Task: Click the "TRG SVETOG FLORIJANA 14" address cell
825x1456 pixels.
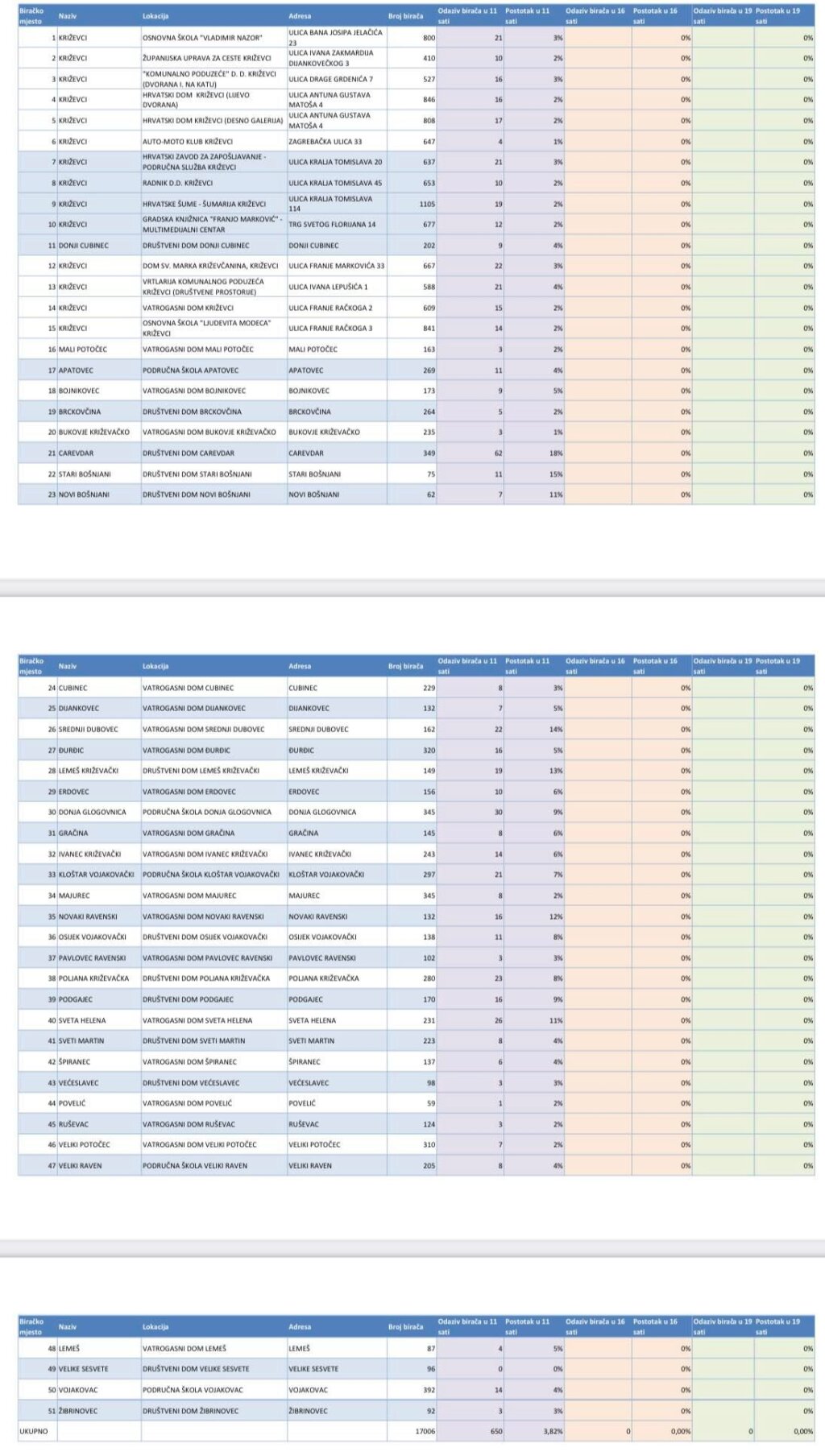Action: [x=332, y=225]
